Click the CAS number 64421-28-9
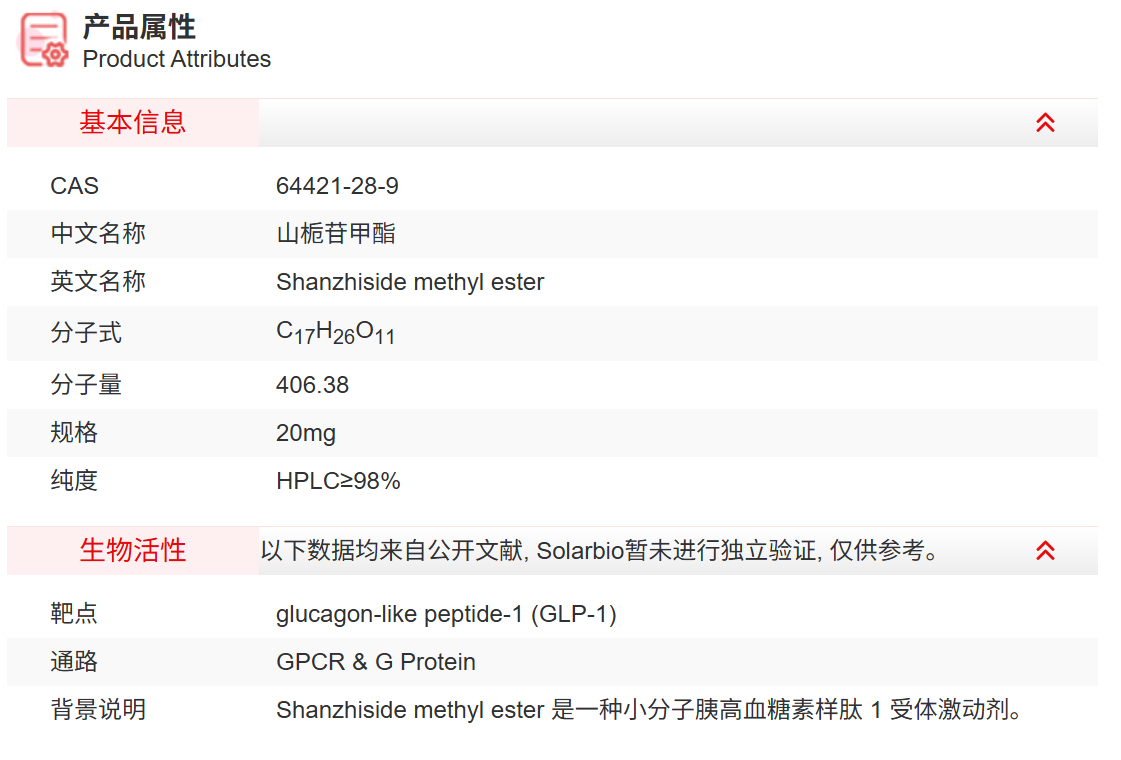This screenshot has width=1121, height=760. click(x=337, y=186)
